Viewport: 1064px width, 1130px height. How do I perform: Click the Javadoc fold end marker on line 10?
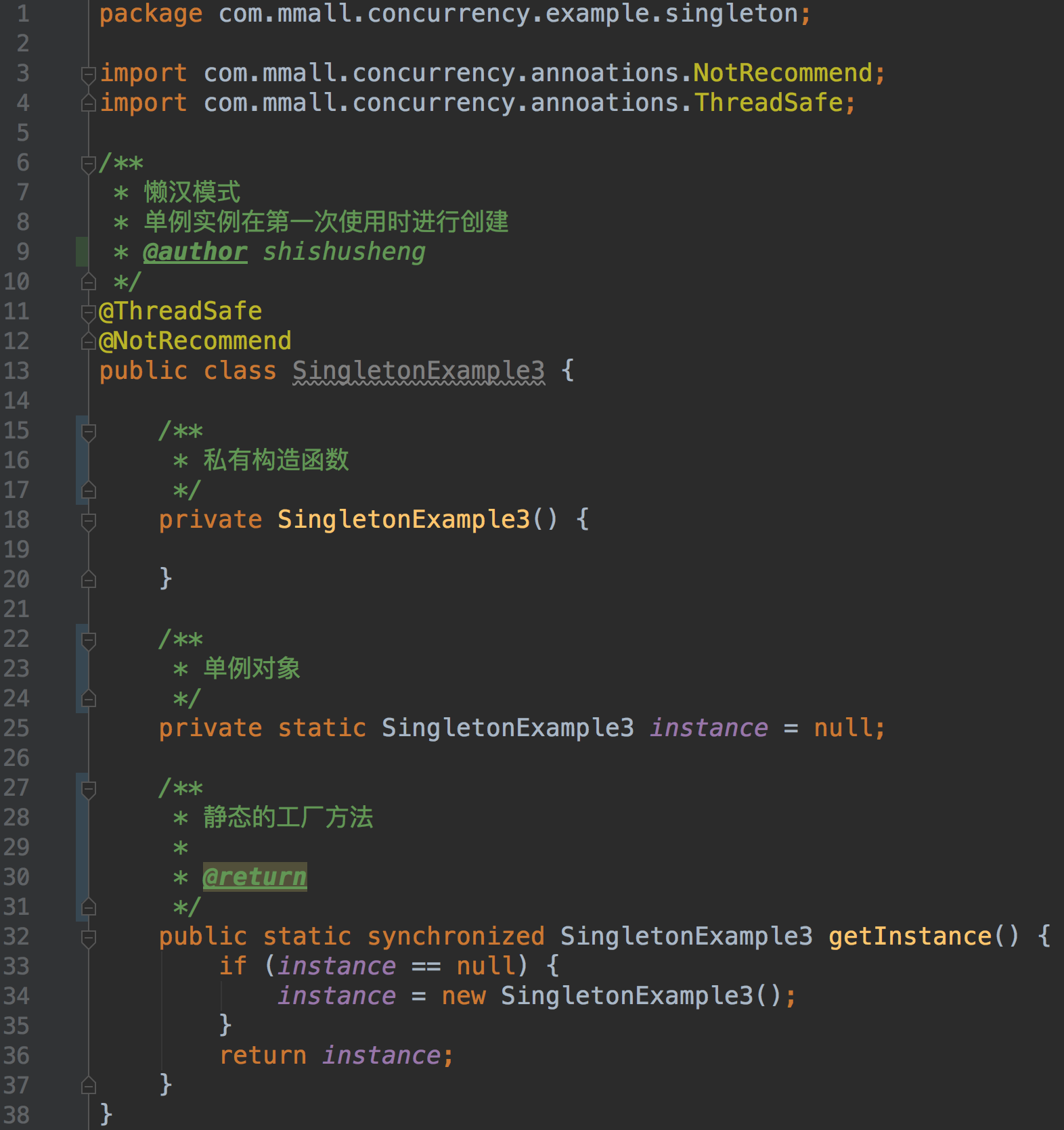[88, 281]
